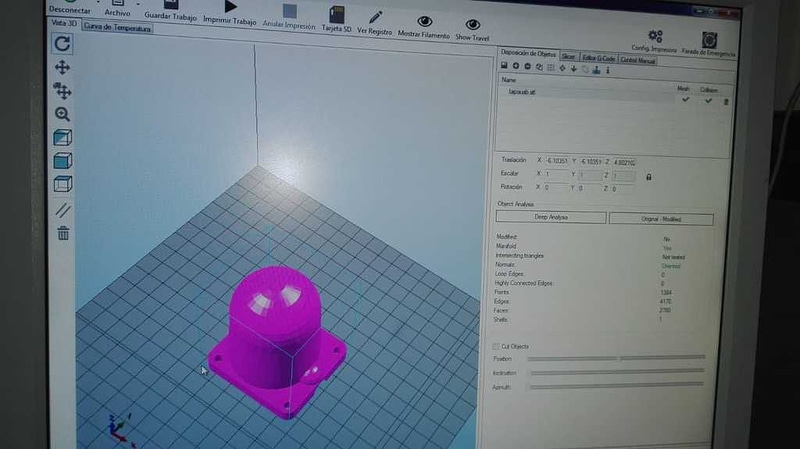
Task: Select the zoom magnifier tool
Action: tap(62, 114)
